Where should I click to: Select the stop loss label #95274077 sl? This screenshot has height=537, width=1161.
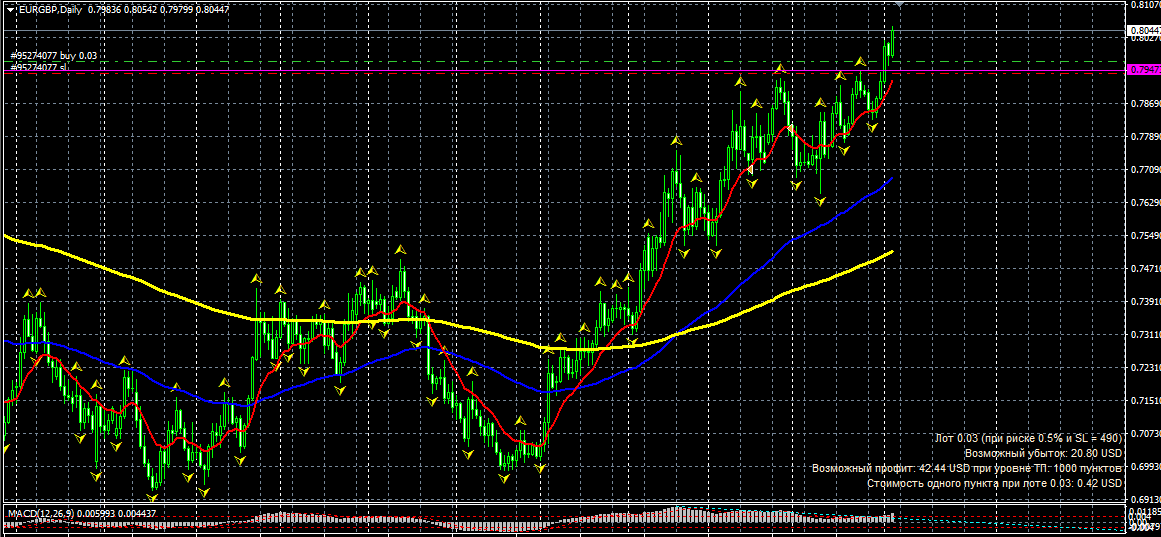(x=39, y=67)
